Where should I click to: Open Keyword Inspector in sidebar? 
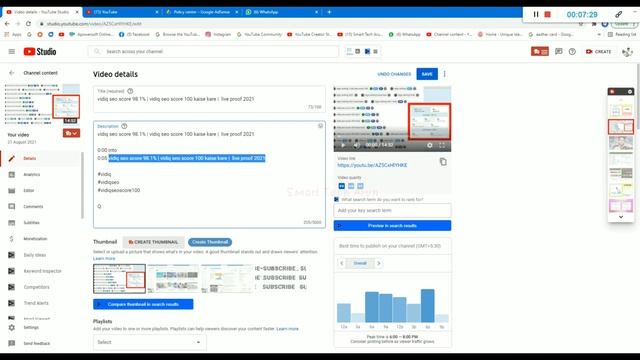pos(41,271)
